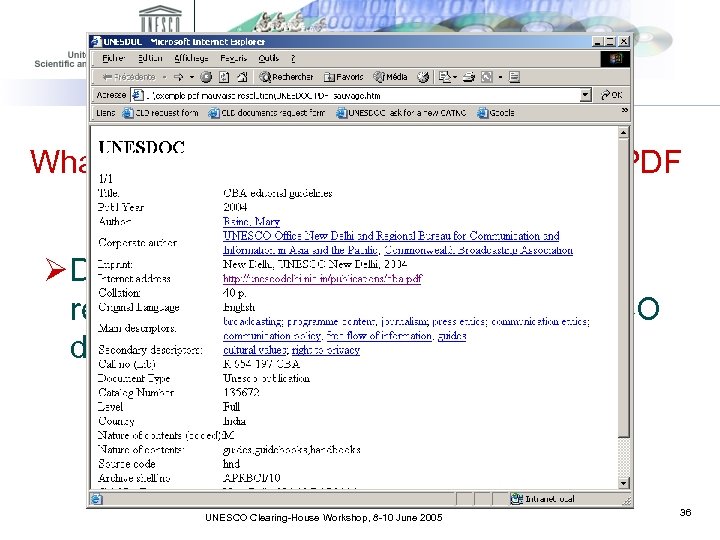Follow the right to privacy link
Image resolution: width=720 pixels, height=540 pixels.
coord(326,350)
